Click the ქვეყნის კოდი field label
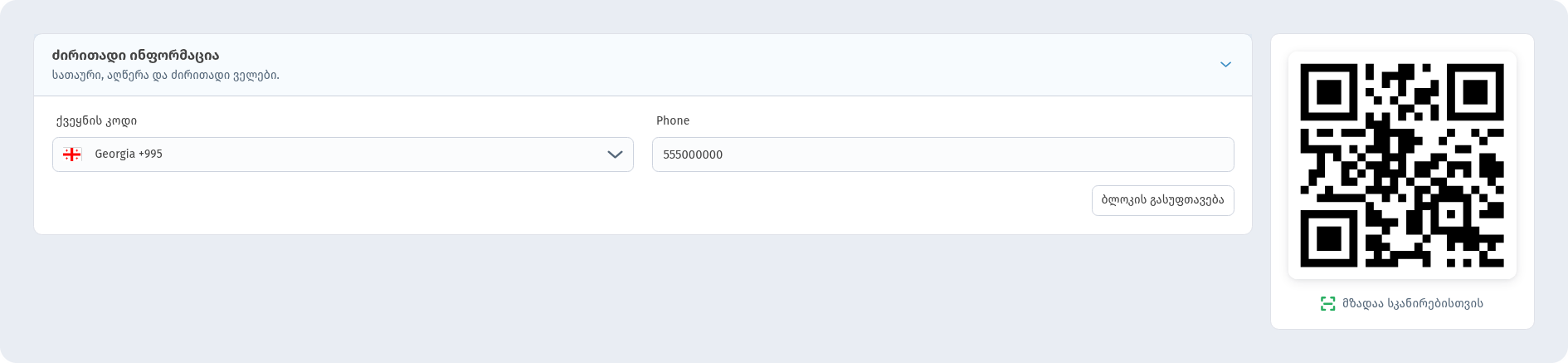1568x363 pixels. [96, 121]
